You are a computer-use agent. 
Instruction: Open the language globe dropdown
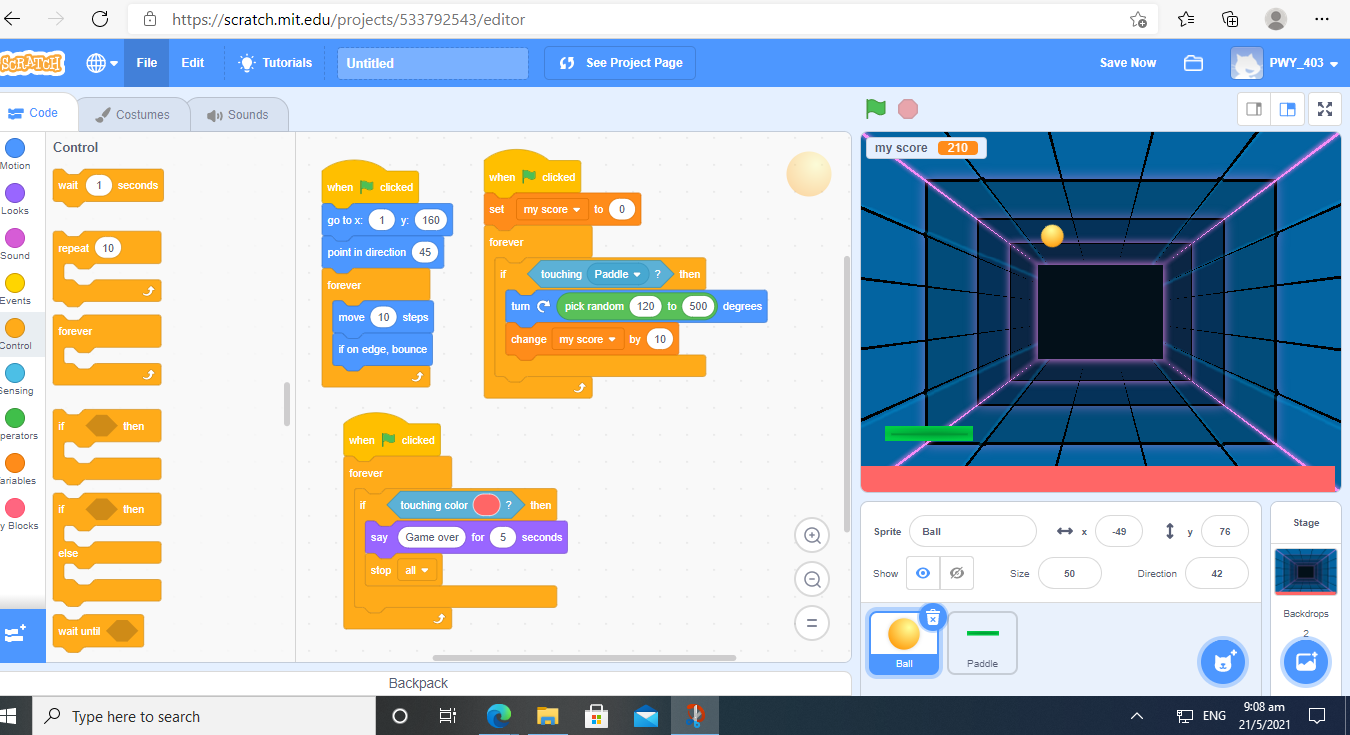click(x=102, y=63)
